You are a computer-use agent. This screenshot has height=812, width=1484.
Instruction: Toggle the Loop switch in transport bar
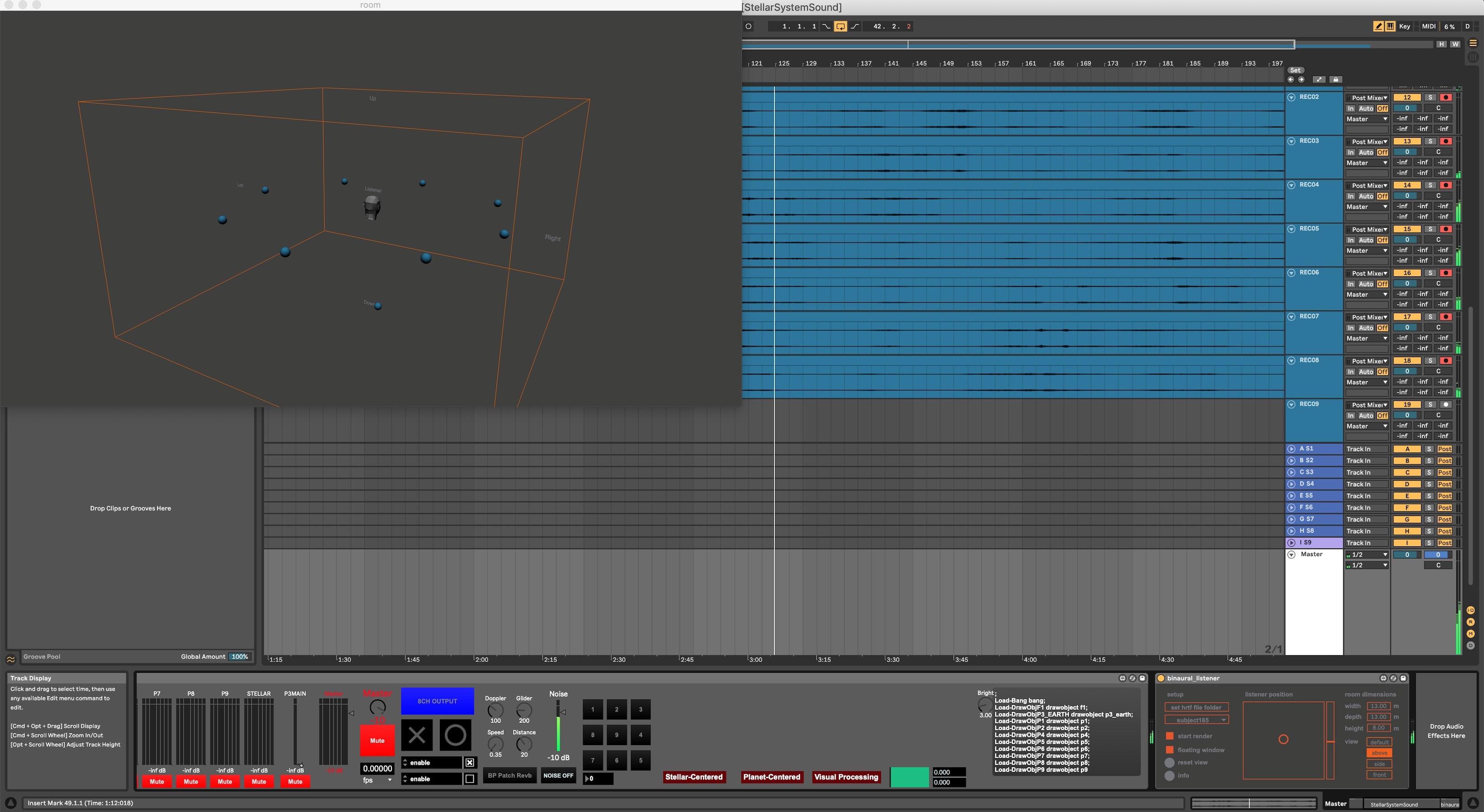pos(840,27)
